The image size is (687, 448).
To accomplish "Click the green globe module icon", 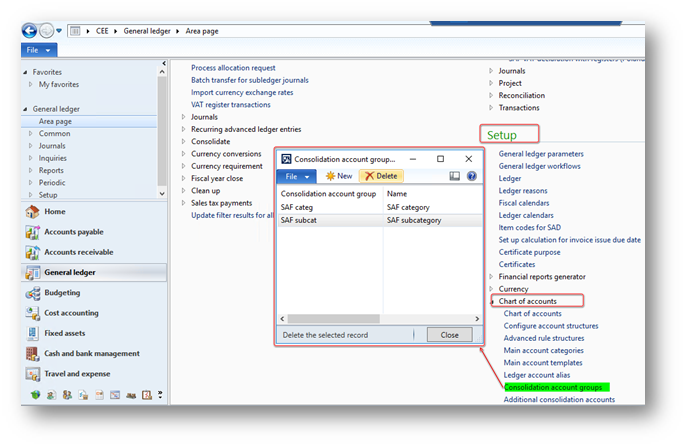I will [35, 395].
